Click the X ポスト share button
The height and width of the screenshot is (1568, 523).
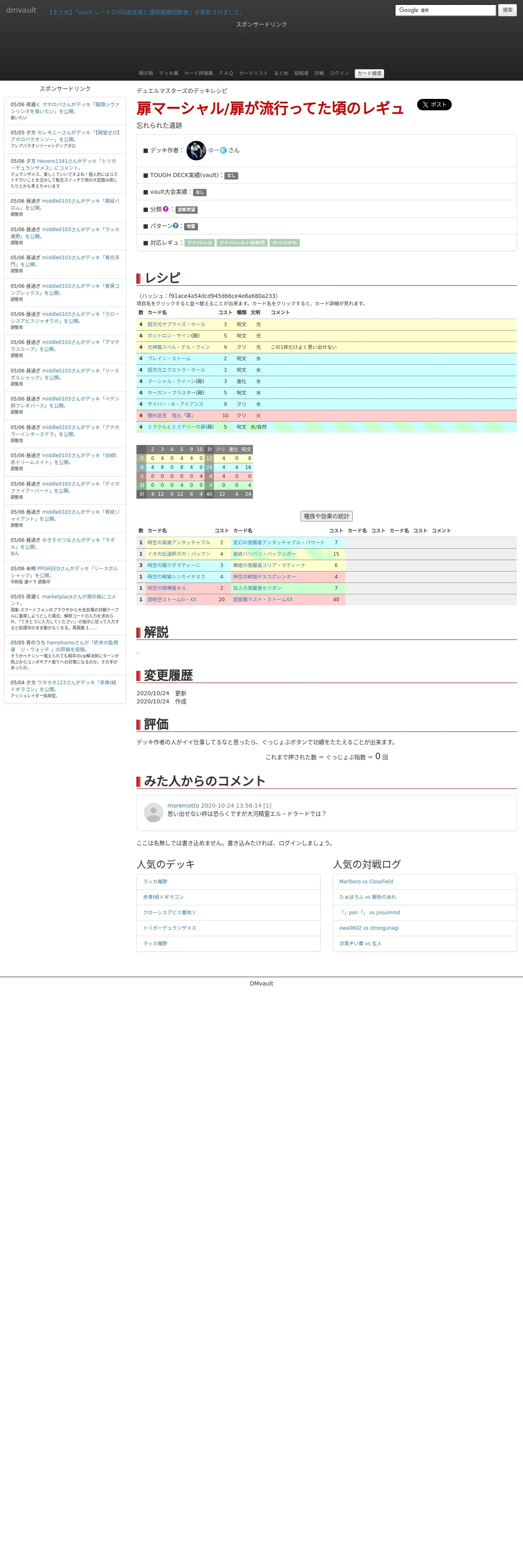(434, 105)
